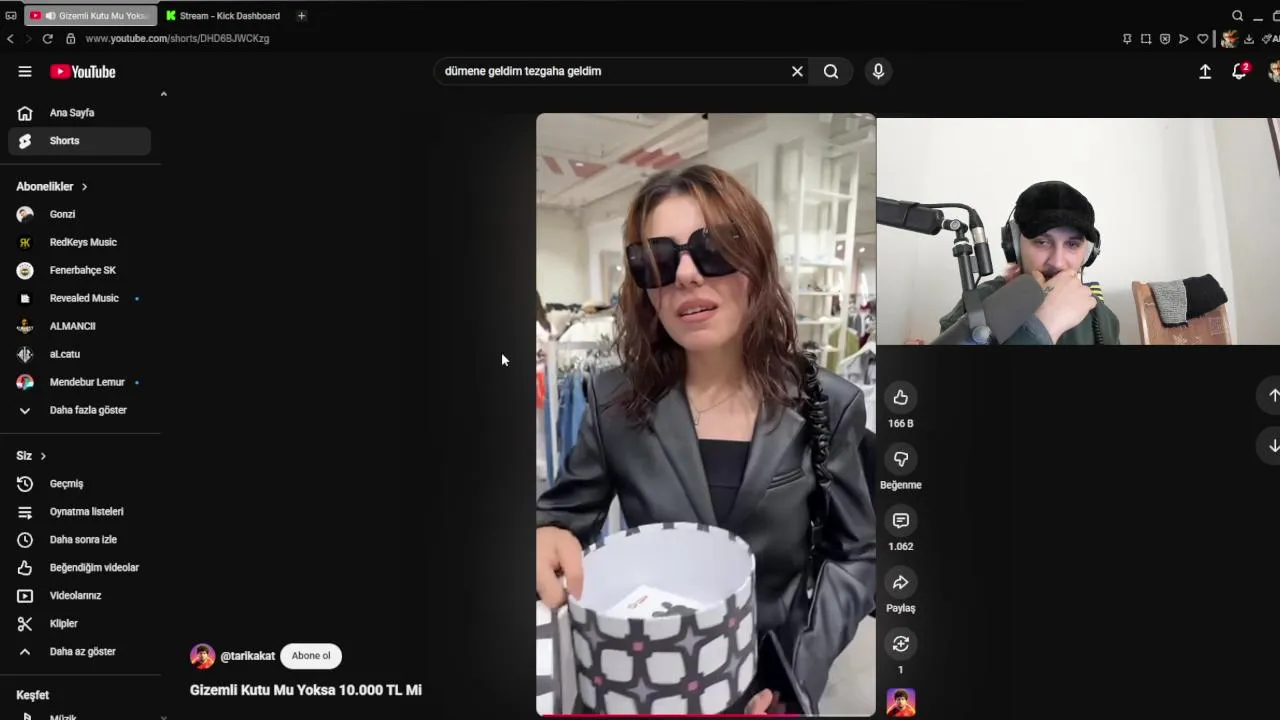Open the Fenerbahçe SK channel
The height and width of the screenshot is (720, 1280).
[x=80, y=270]
